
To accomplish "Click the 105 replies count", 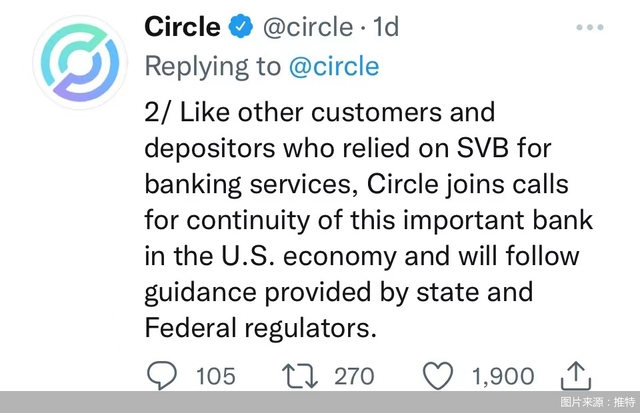I will [x=215, y=376].
